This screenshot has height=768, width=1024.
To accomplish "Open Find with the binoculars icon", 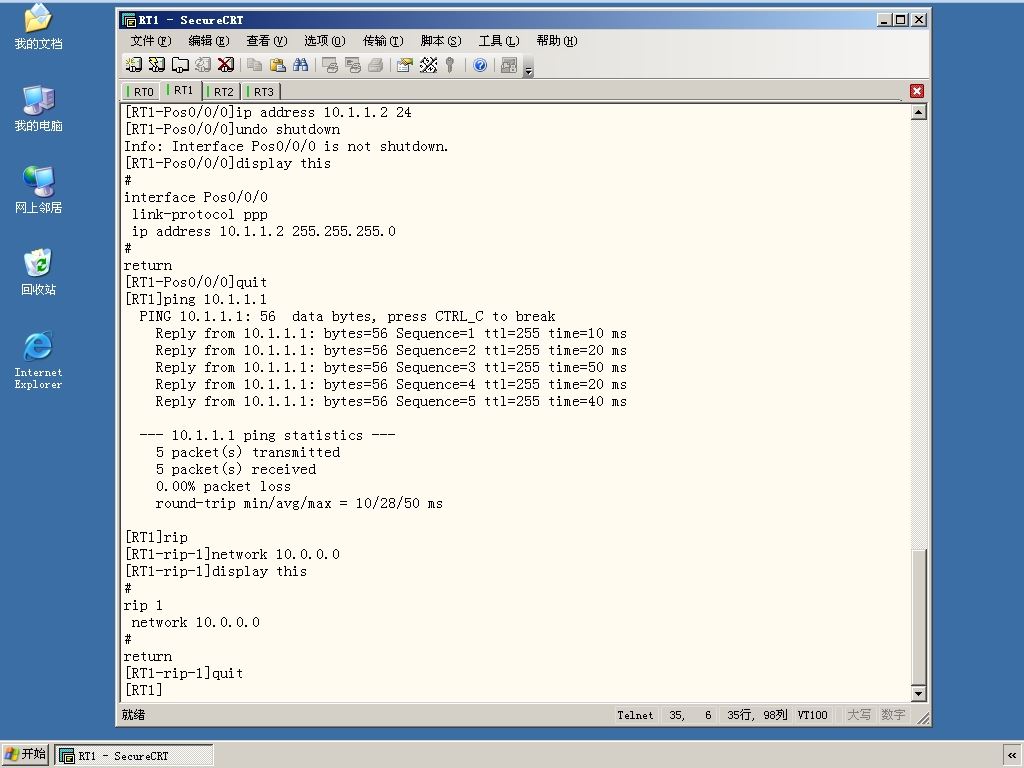I will (300, 65).
